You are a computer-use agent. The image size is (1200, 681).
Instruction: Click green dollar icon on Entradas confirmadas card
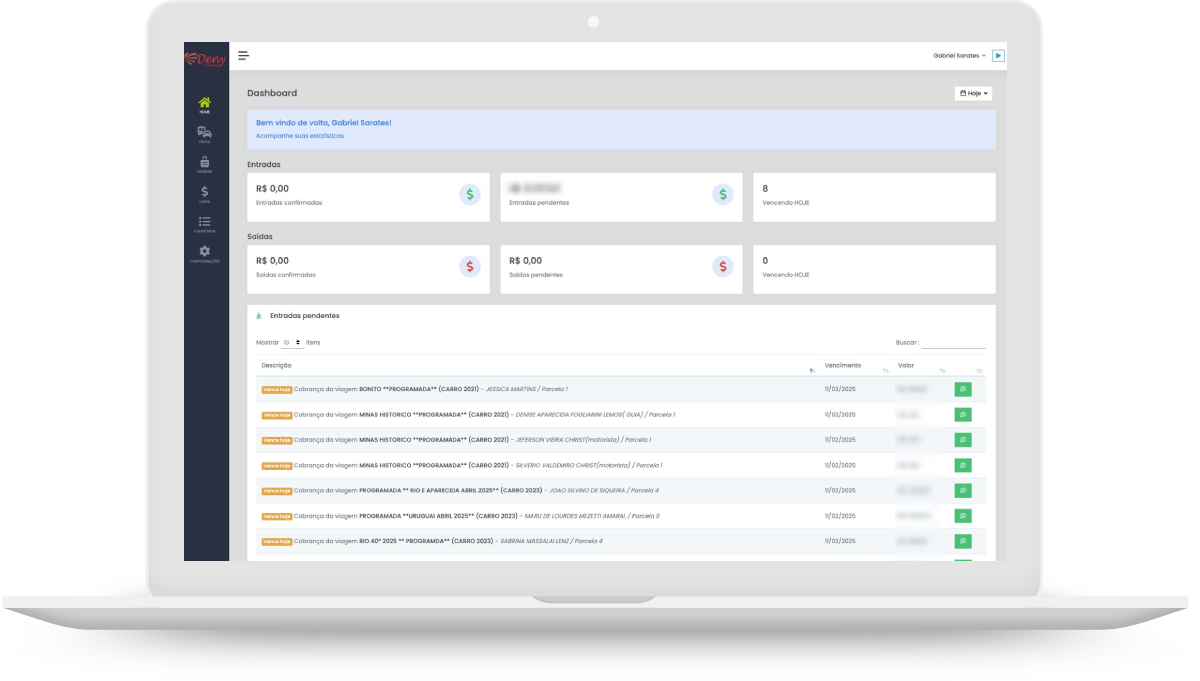click(x=470, y=195)
